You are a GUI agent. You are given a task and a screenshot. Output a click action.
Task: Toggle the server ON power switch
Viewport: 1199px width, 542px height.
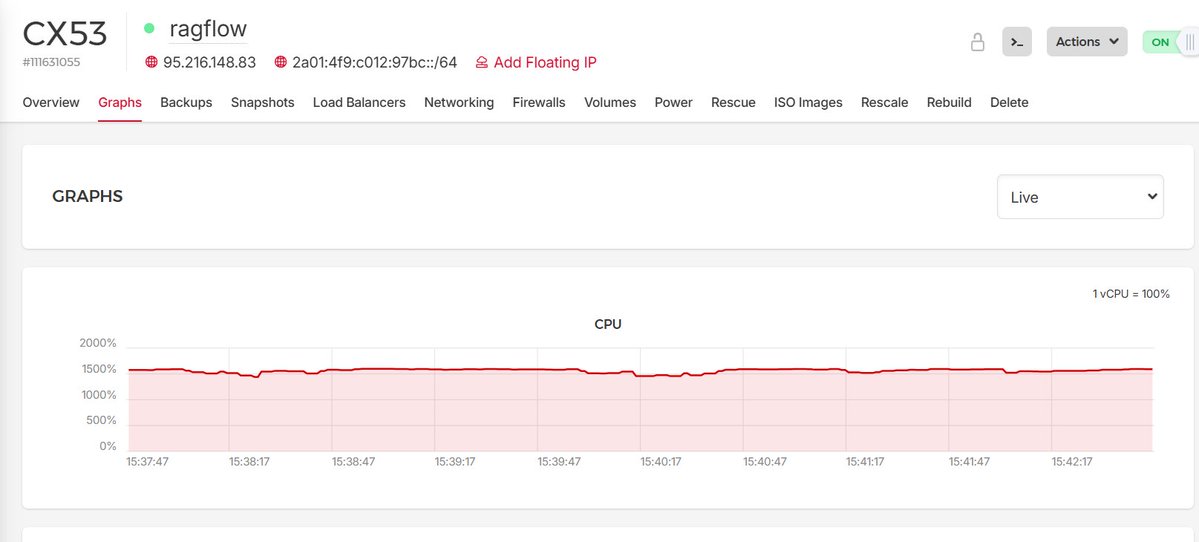(1170, 42)
